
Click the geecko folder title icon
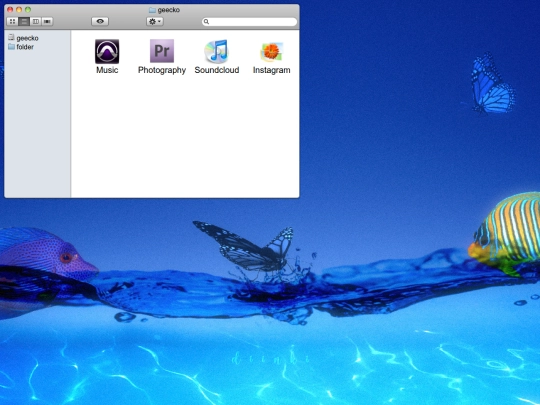click(x=152, y=10)
